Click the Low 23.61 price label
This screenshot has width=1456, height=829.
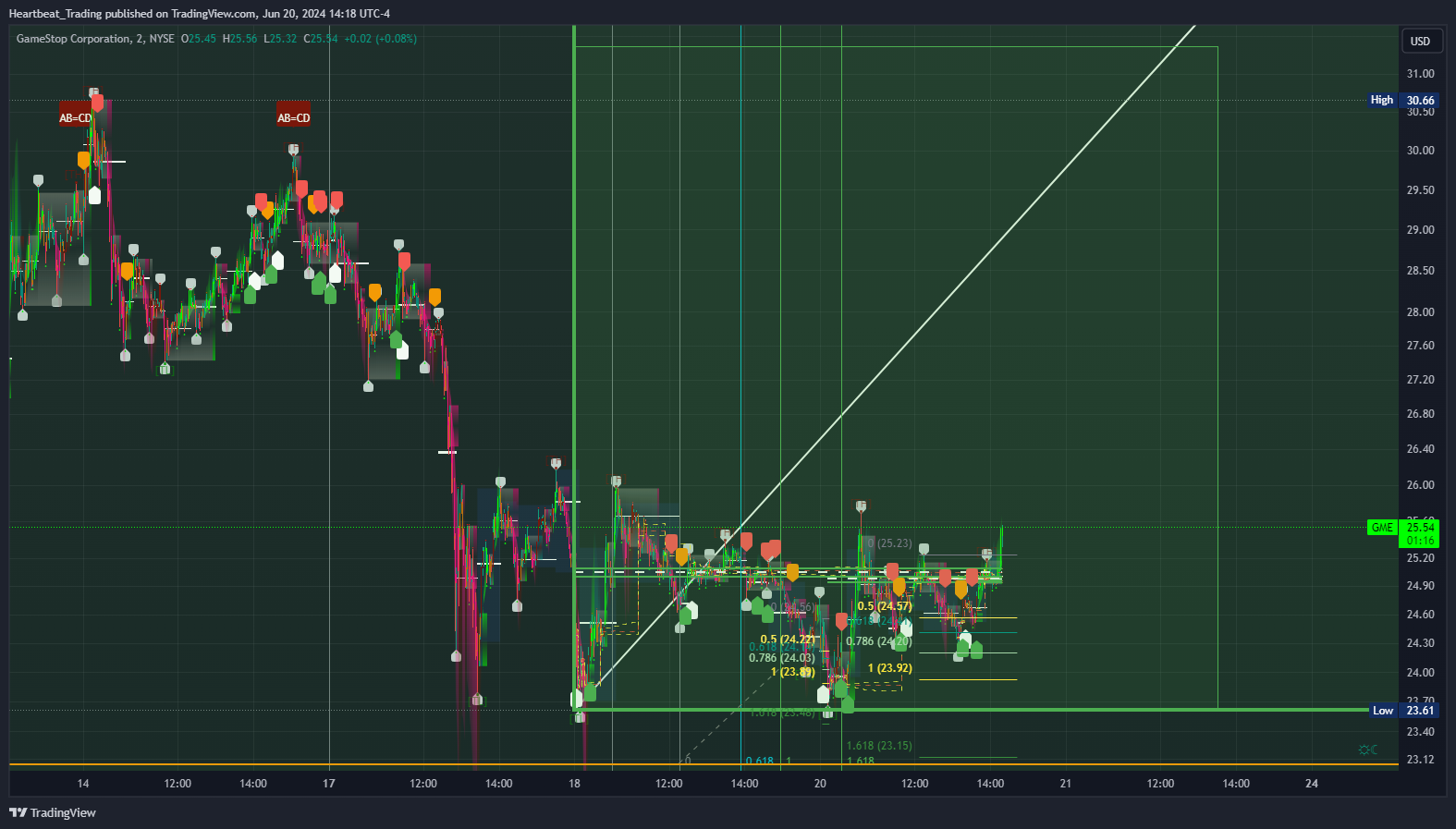(x=1403, y=710)
